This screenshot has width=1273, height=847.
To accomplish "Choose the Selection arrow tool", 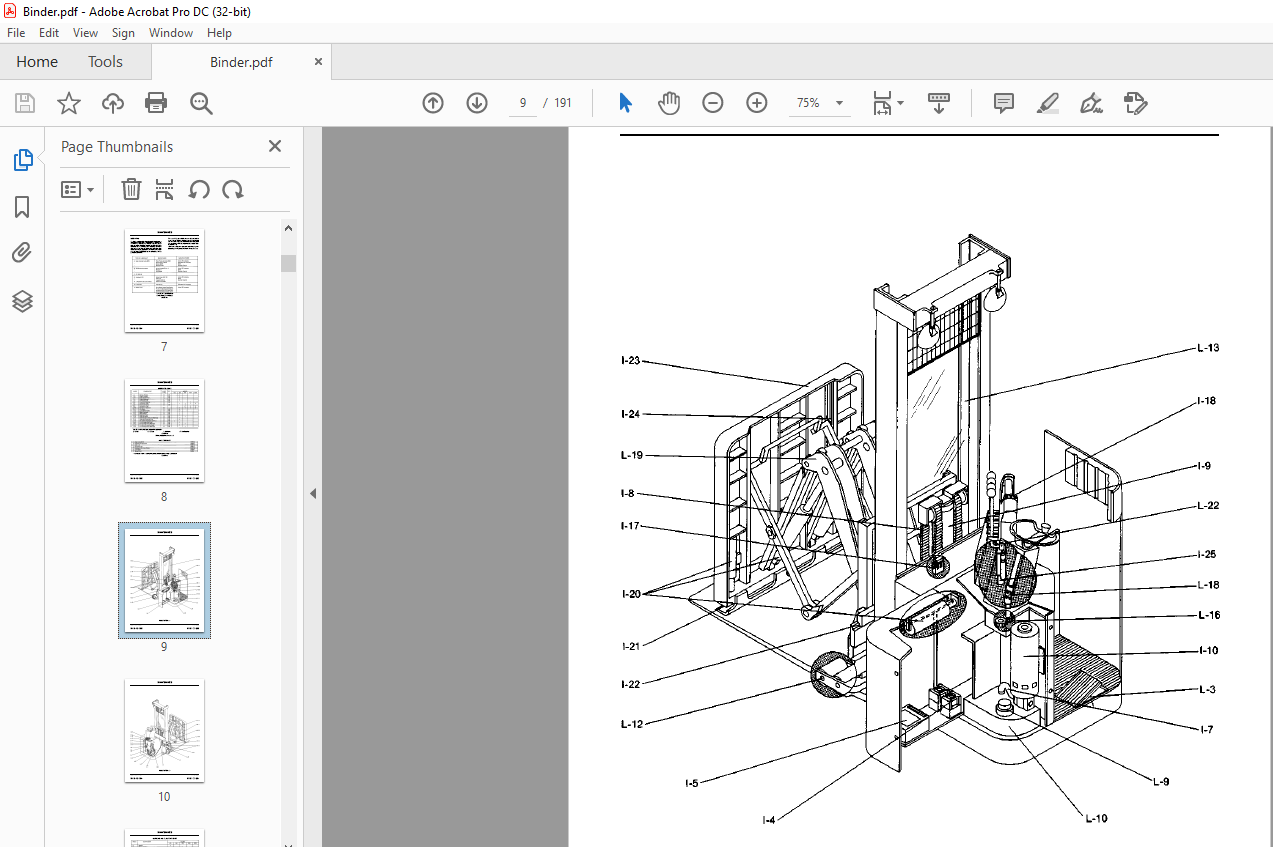I will [626, 103].
